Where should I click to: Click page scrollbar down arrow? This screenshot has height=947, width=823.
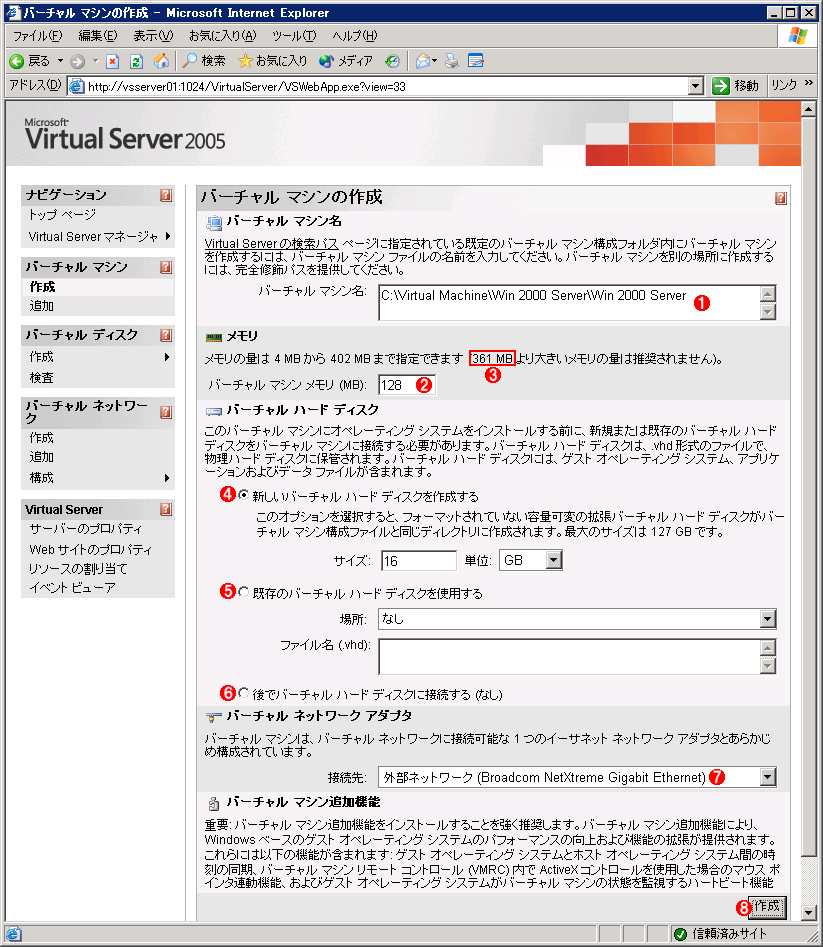click(x=809, y=912)
